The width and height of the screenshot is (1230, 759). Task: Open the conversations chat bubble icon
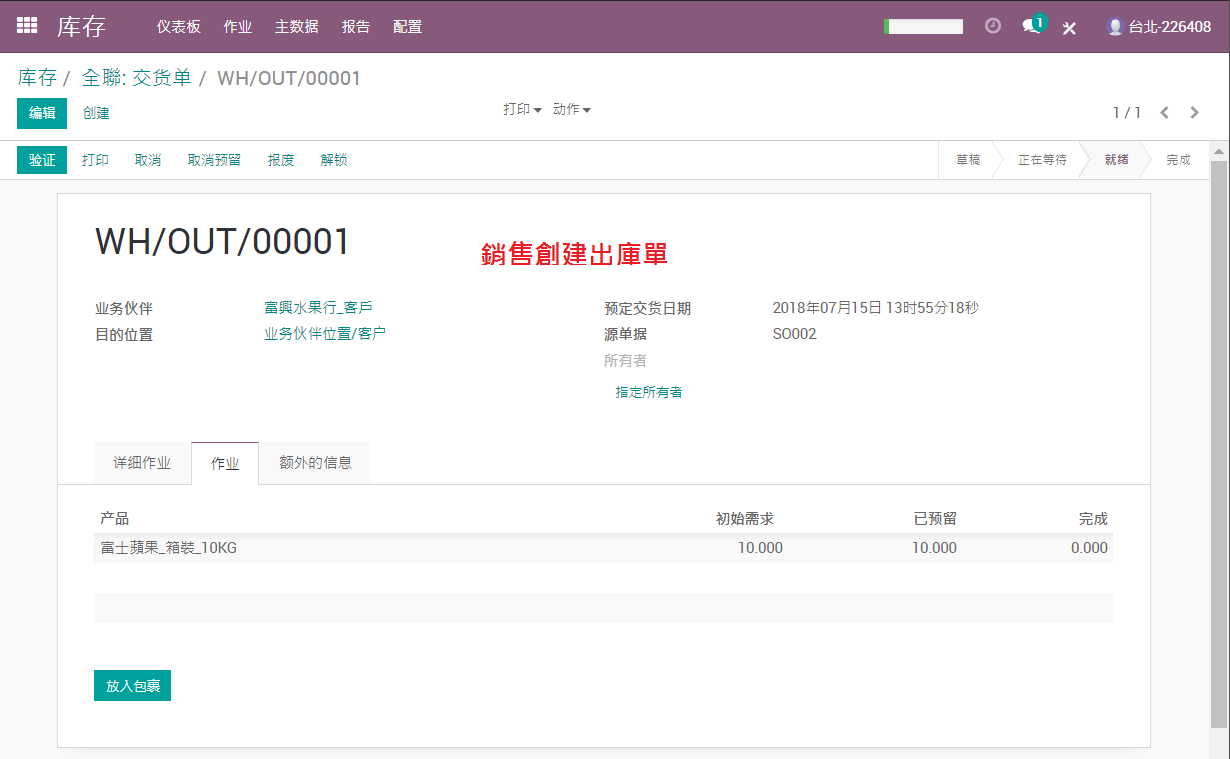point(1033,25)
